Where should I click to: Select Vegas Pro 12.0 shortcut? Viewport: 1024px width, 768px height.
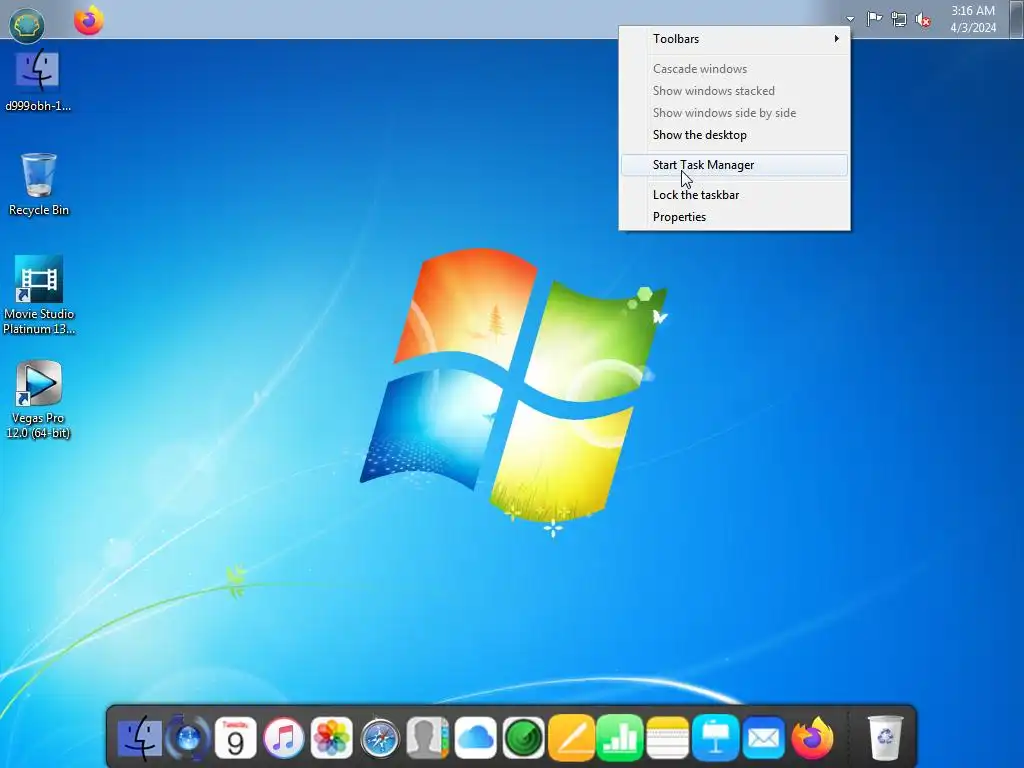point(39,399)
